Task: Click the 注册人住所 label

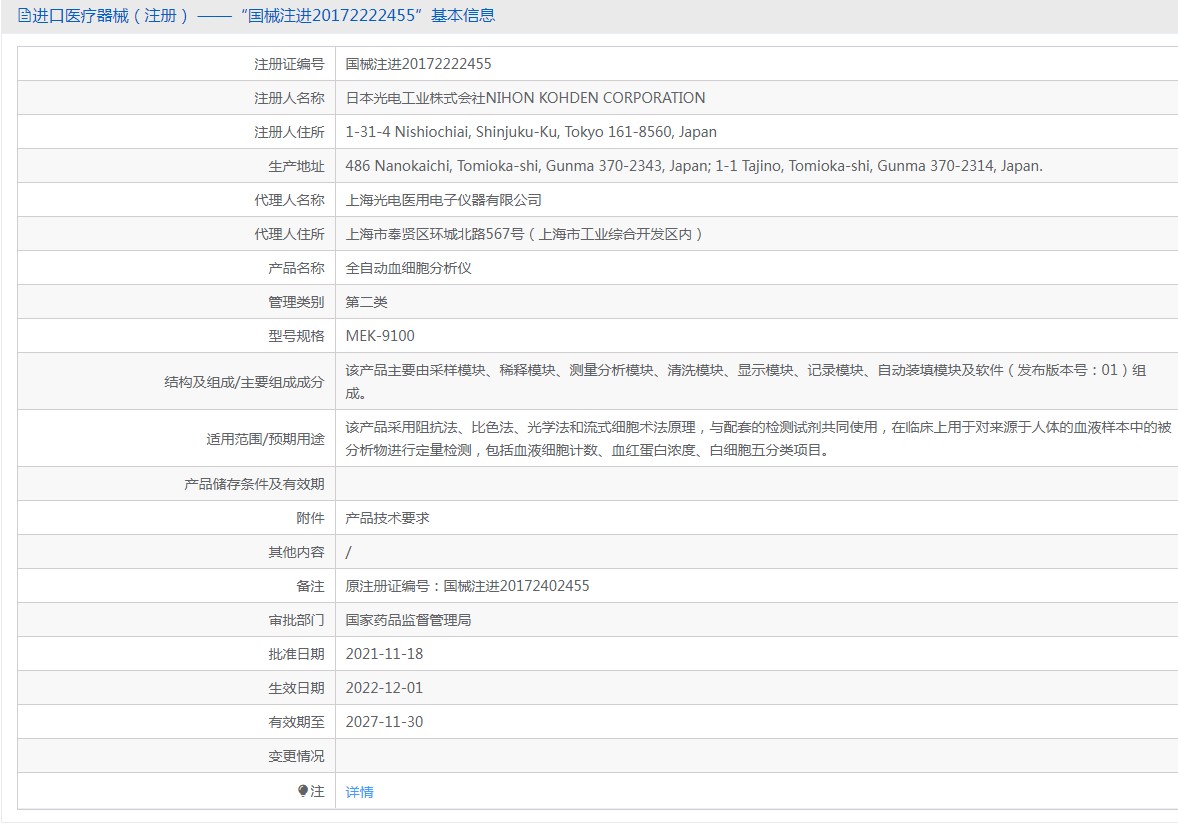Action: [x=289, y=132]
